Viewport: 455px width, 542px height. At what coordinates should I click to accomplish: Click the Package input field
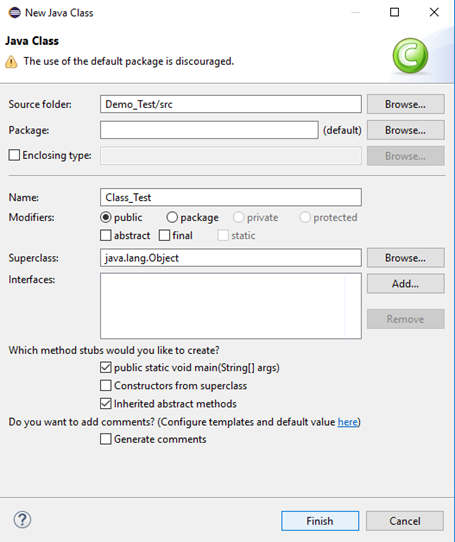click(209, 130)
